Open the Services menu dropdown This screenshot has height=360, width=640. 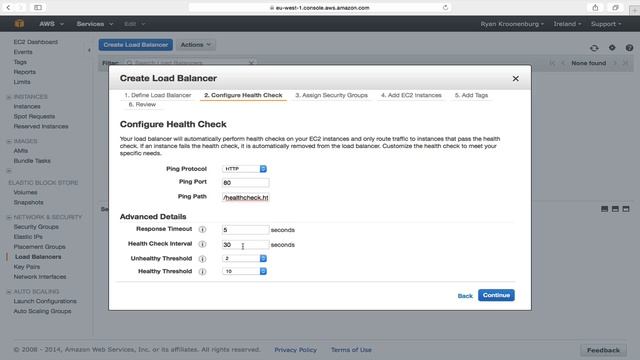[95, 24]
